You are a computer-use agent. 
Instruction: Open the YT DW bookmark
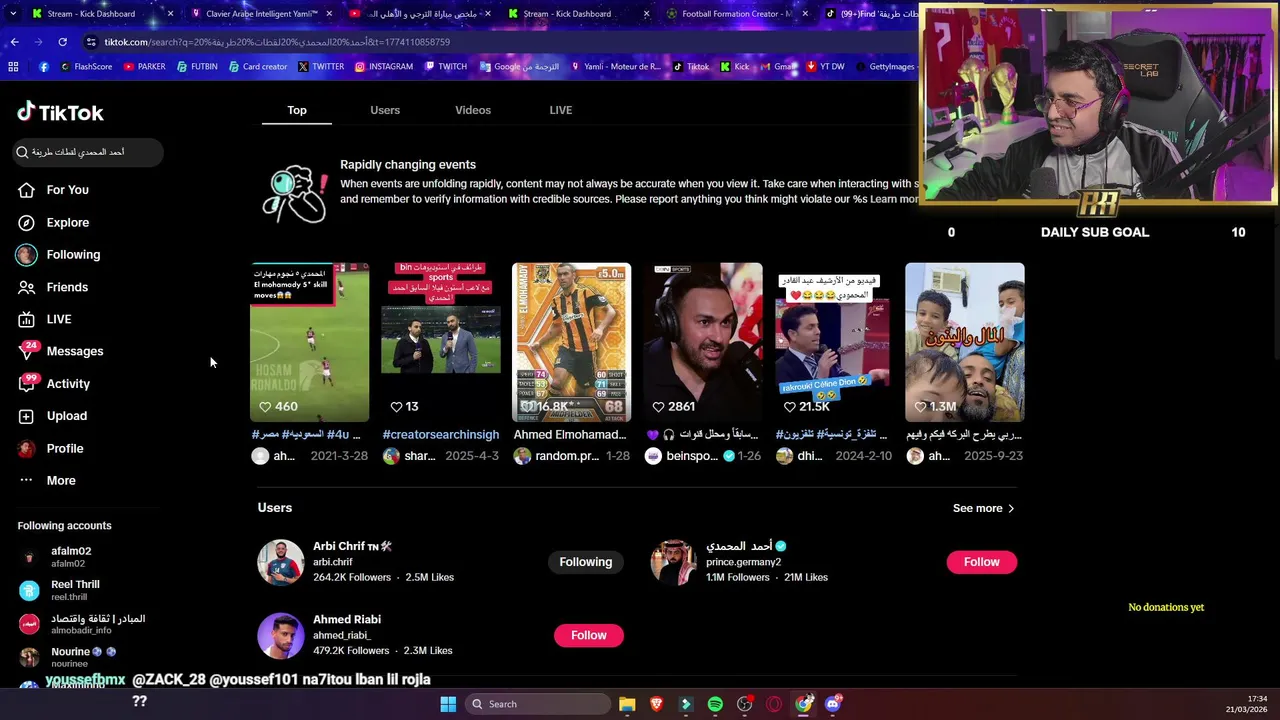point(825,67)
